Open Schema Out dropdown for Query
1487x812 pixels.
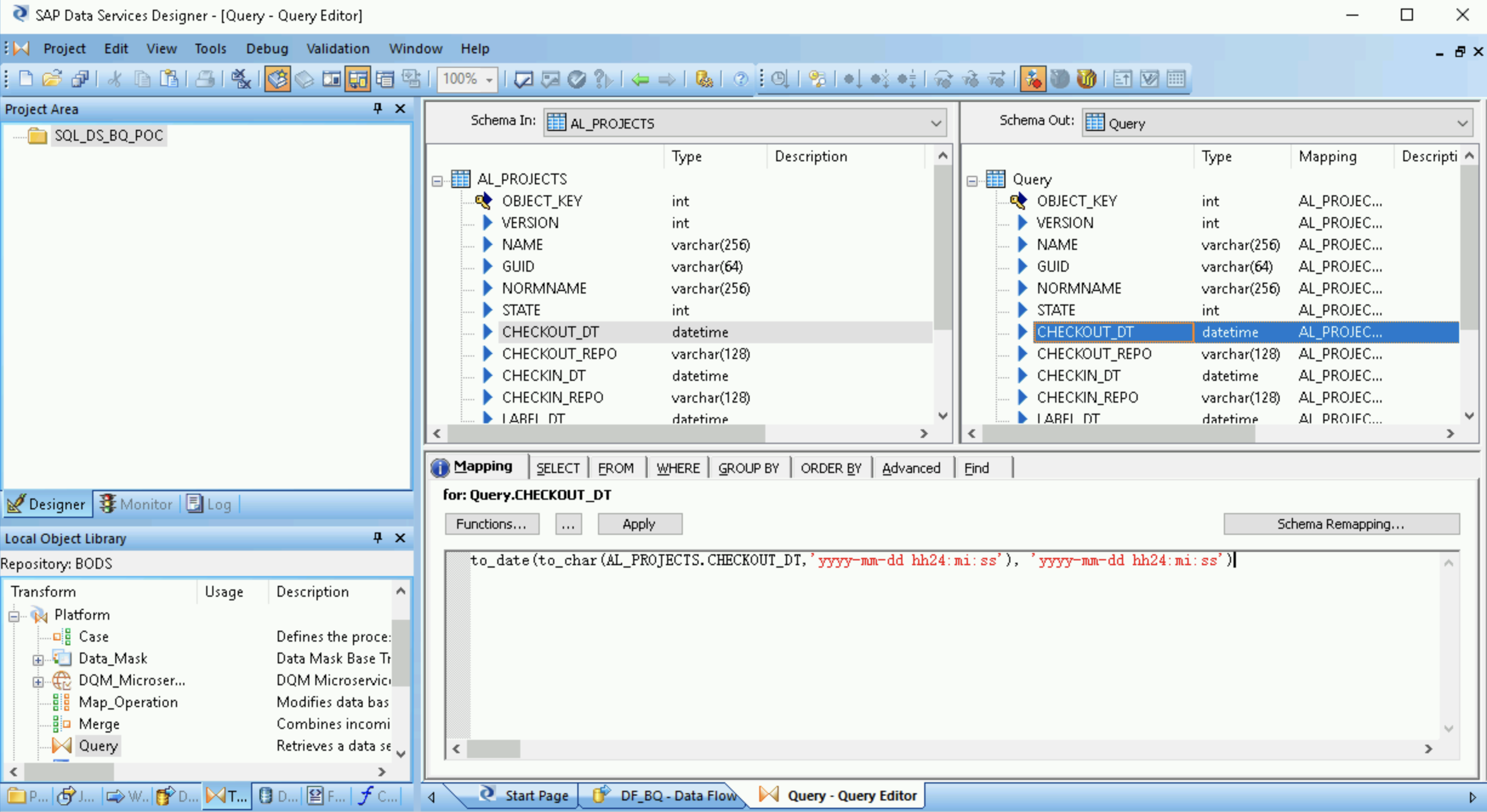point(1461,122)
